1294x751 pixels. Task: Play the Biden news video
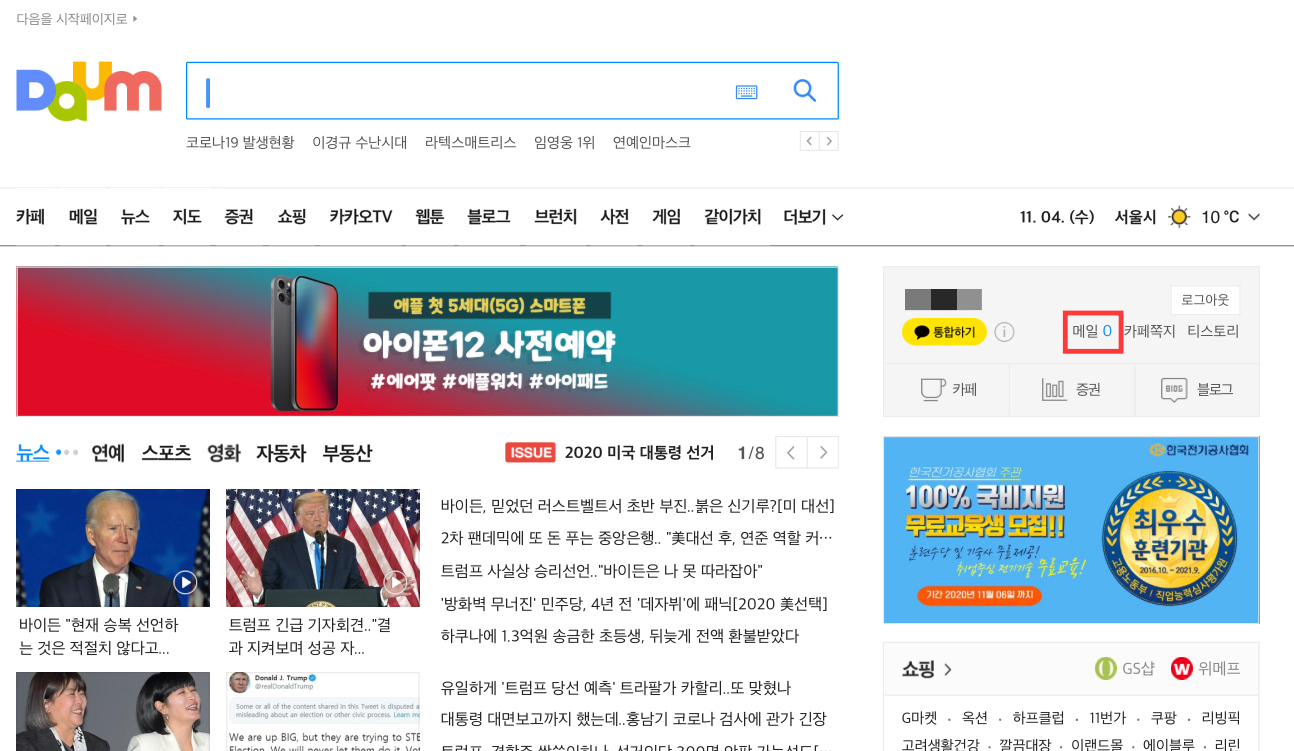[185, 582]
